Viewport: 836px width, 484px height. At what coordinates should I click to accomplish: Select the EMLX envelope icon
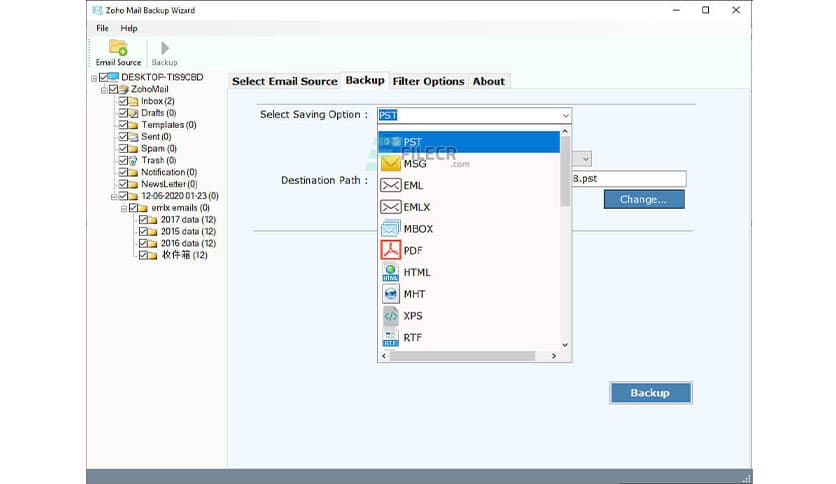(390, 207)
